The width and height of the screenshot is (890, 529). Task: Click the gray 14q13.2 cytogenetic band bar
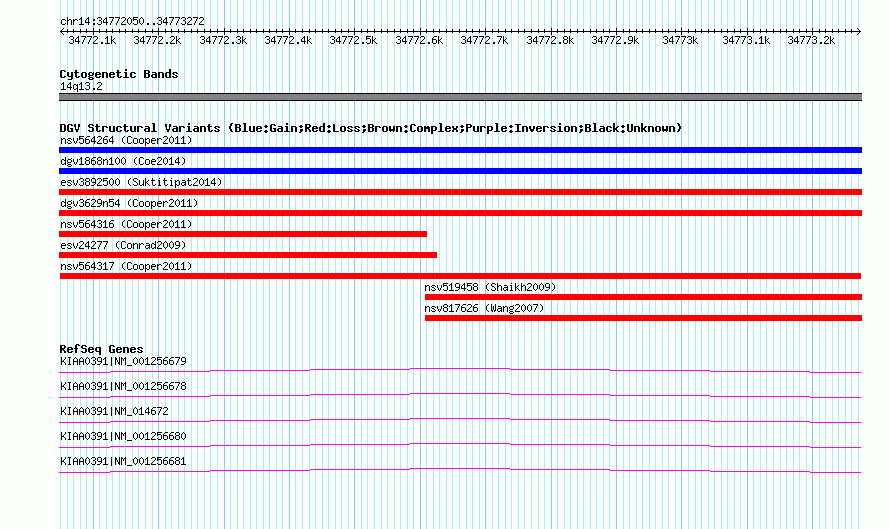tap(460, 97)
